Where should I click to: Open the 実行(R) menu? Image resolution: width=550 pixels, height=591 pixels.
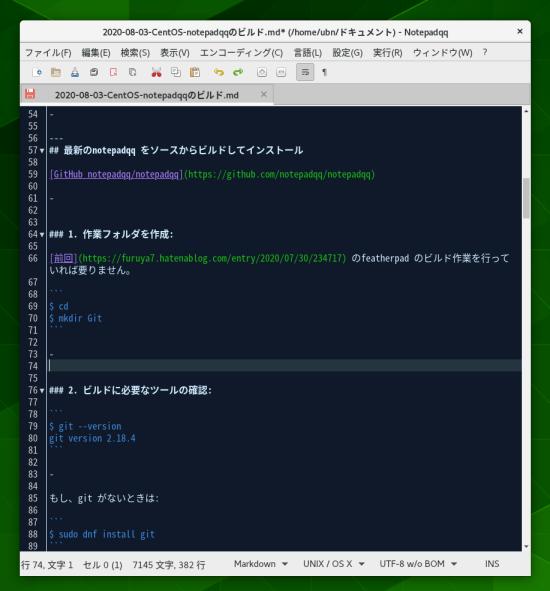388,53
